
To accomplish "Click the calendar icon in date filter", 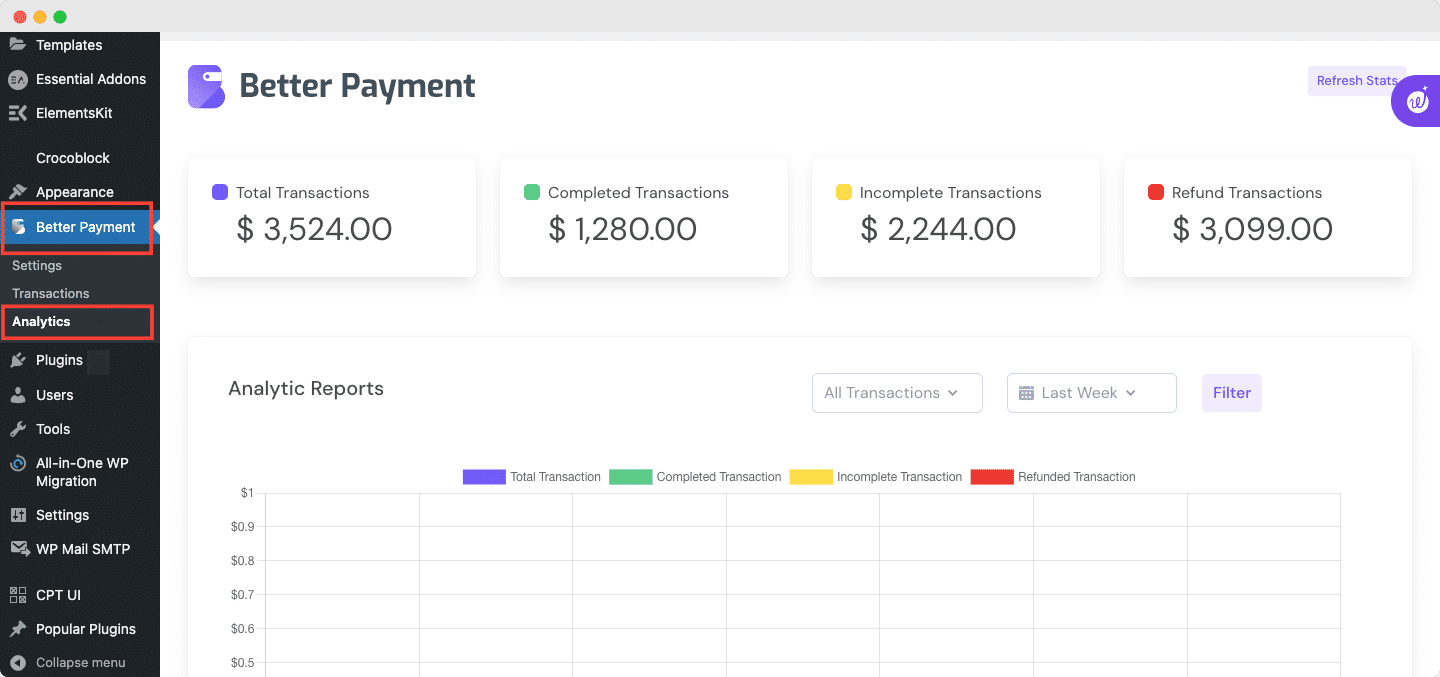I will pyautogui.click(x=1026, y=393).
